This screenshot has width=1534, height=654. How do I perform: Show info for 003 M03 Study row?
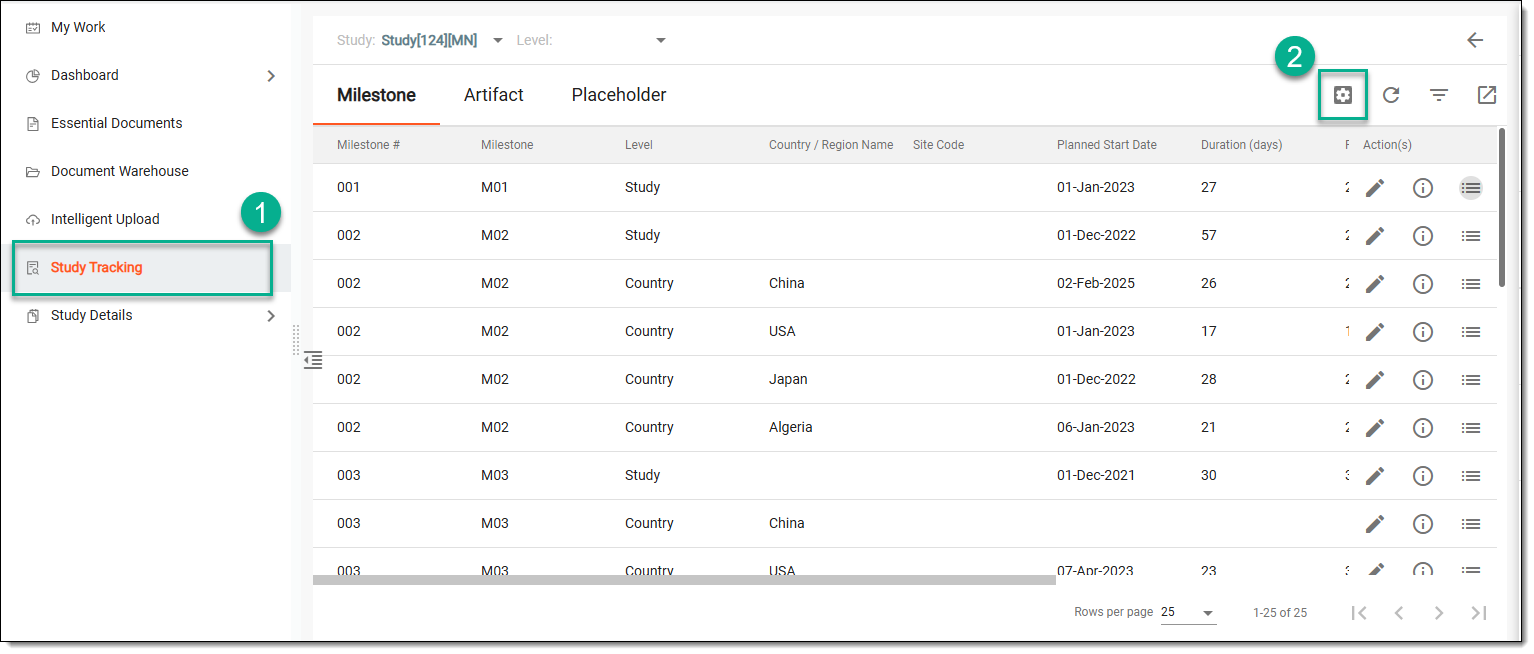pyautogui.click(x=1423, y=476)
